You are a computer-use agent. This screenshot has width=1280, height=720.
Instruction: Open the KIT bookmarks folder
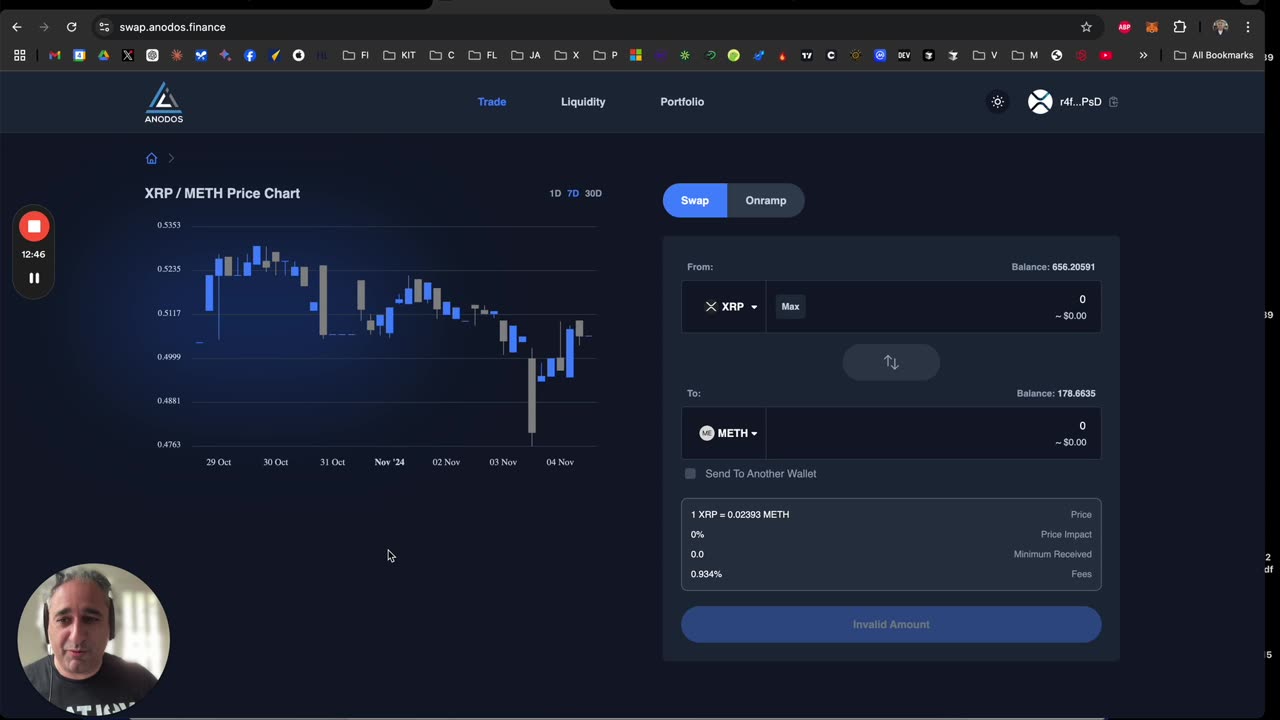coord(399,55)
